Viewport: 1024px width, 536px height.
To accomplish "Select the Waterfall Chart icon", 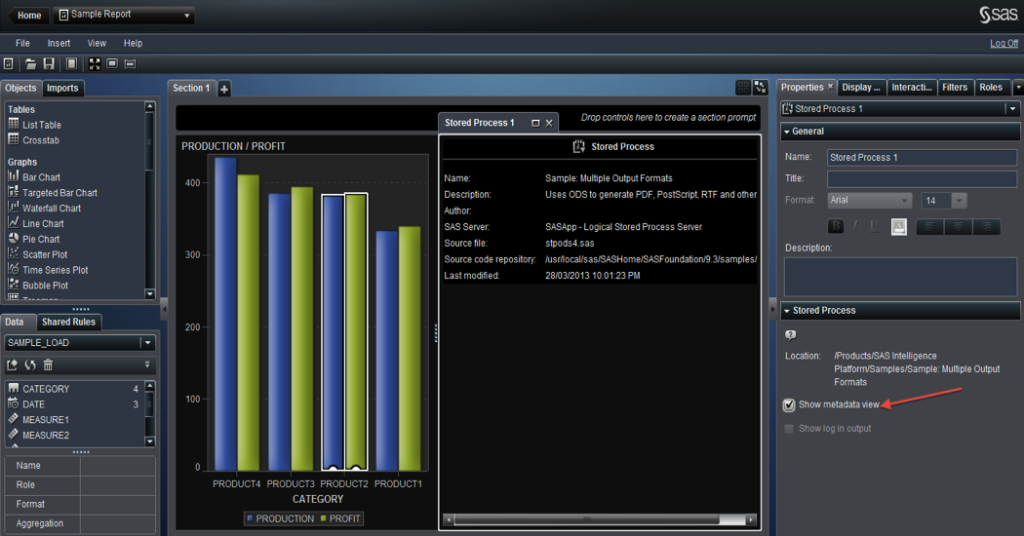I will click(13, 207).
